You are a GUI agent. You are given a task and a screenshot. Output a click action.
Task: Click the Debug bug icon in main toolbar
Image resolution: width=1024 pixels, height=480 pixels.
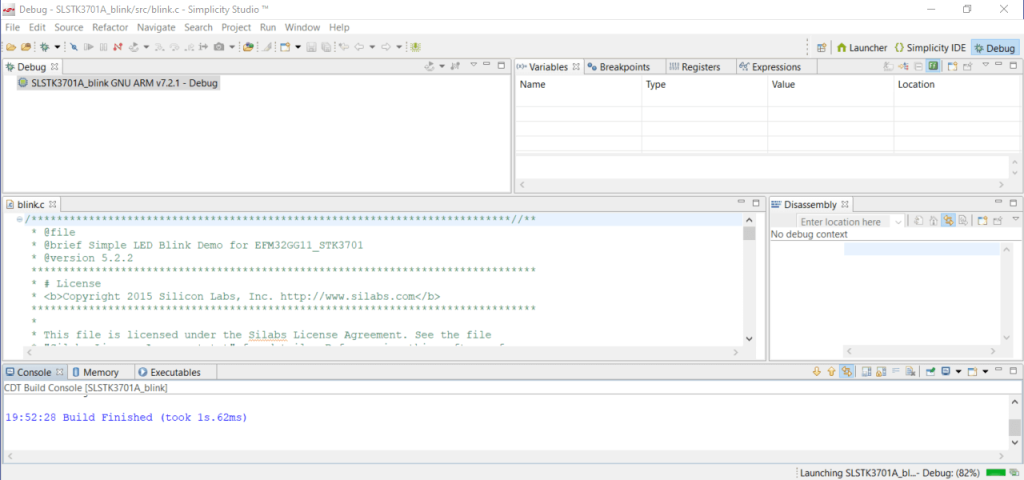point(44,47)
